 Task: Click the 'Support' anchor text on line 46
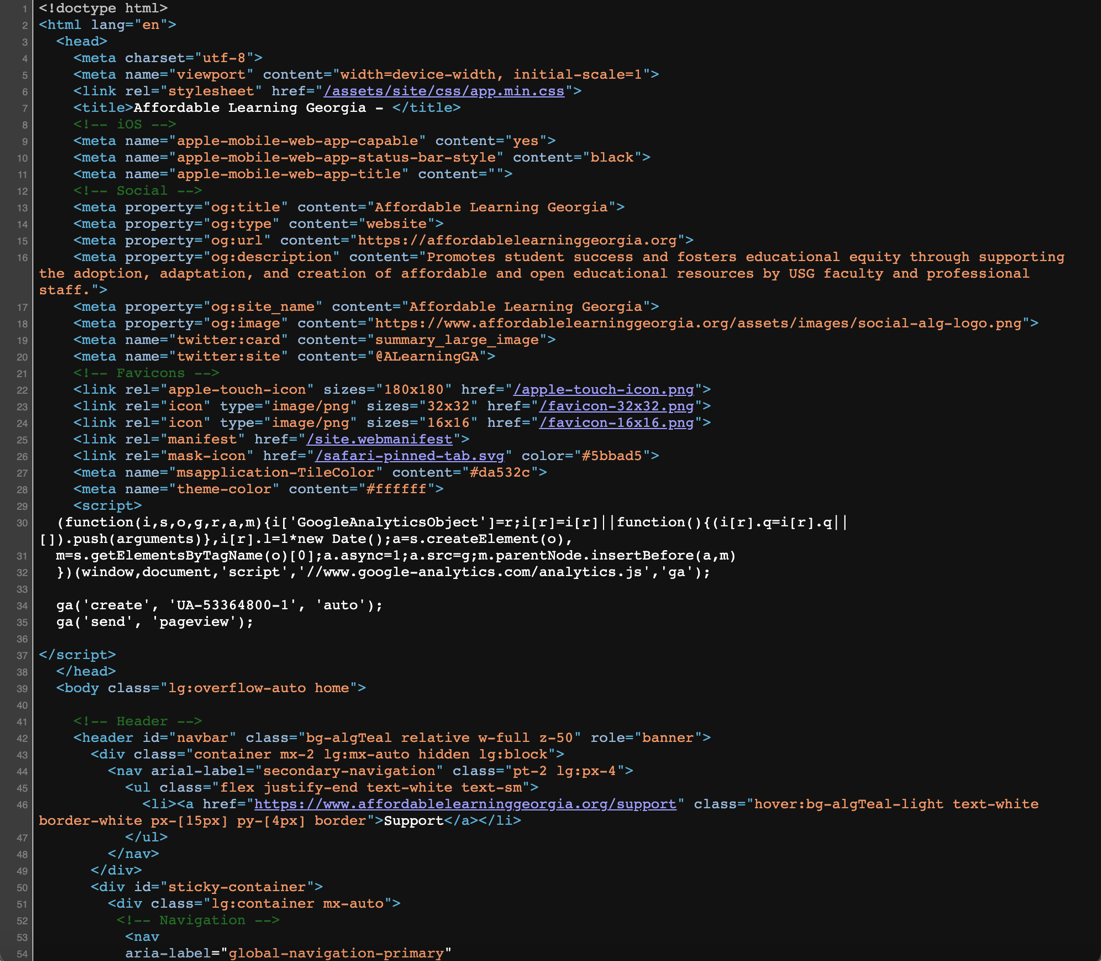coord(413,821)
